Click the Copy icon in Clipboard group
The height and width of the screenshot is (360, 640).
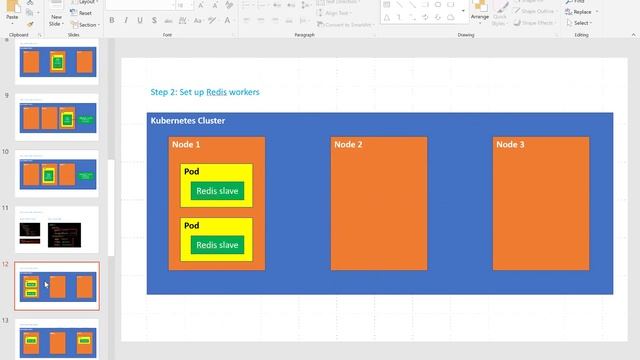pyautogui.click(x=30, y=13)
